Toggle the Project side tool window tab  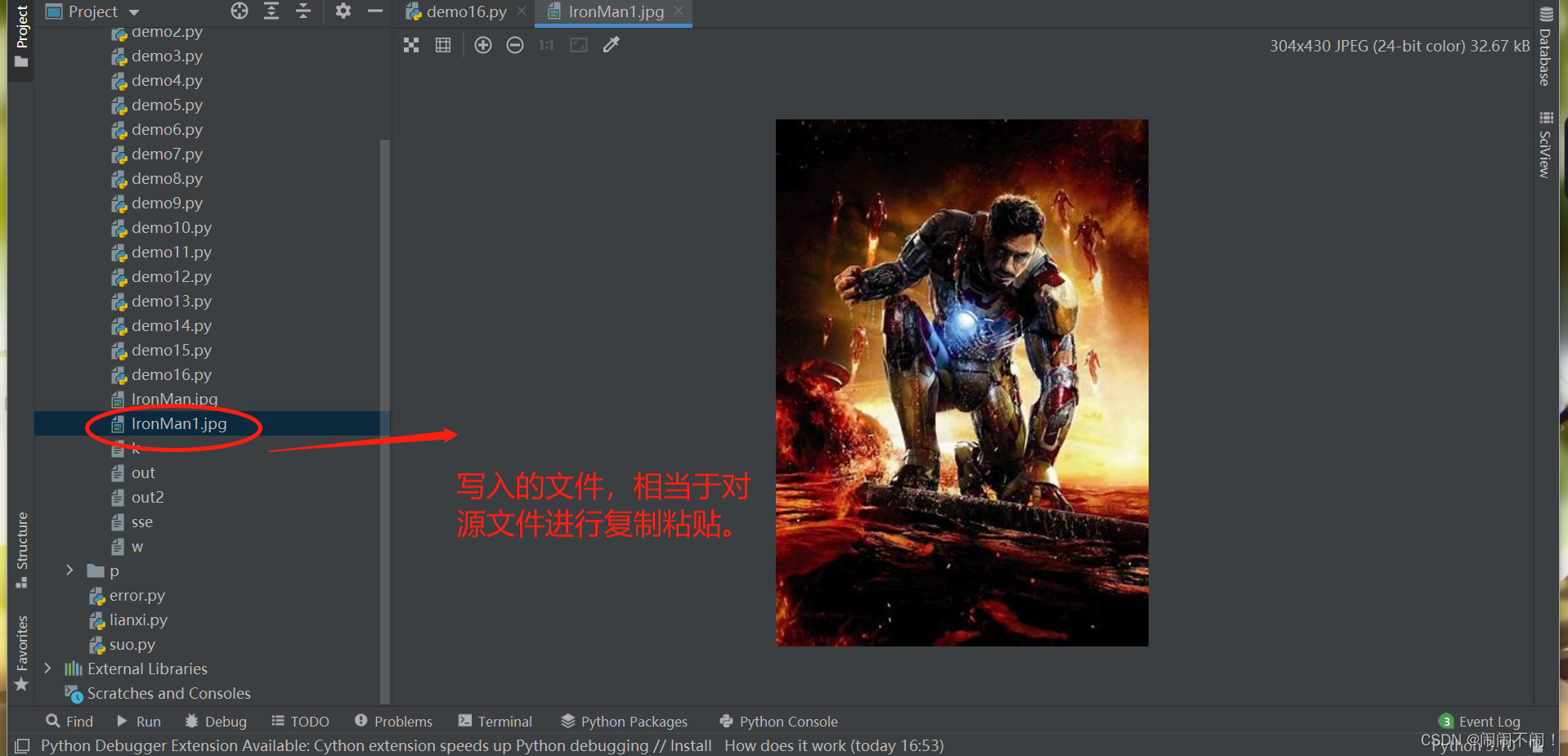click(21, 38)
